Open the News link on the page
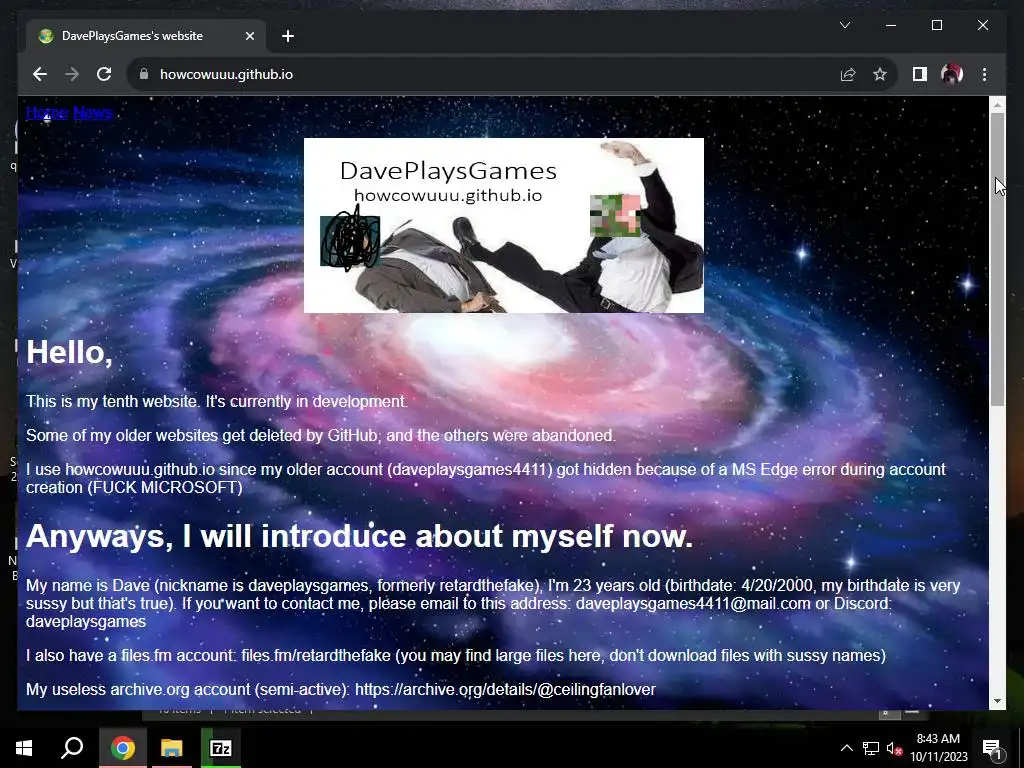 coord(93,113)
